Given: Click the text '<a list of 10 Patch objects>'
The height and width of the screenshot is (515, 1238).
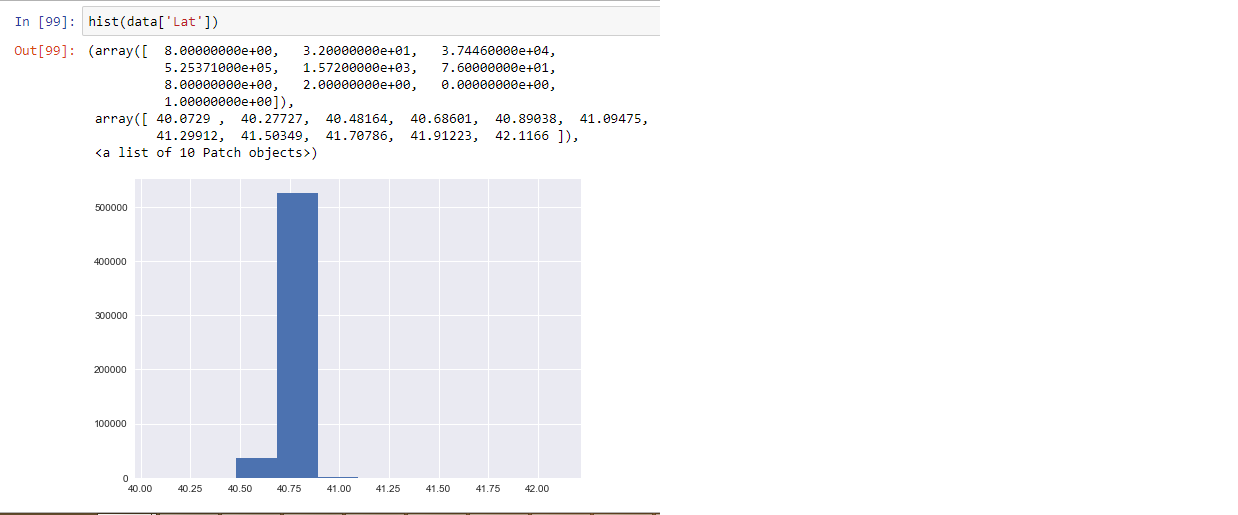Looking at the screenshot, I should [205, 153].
